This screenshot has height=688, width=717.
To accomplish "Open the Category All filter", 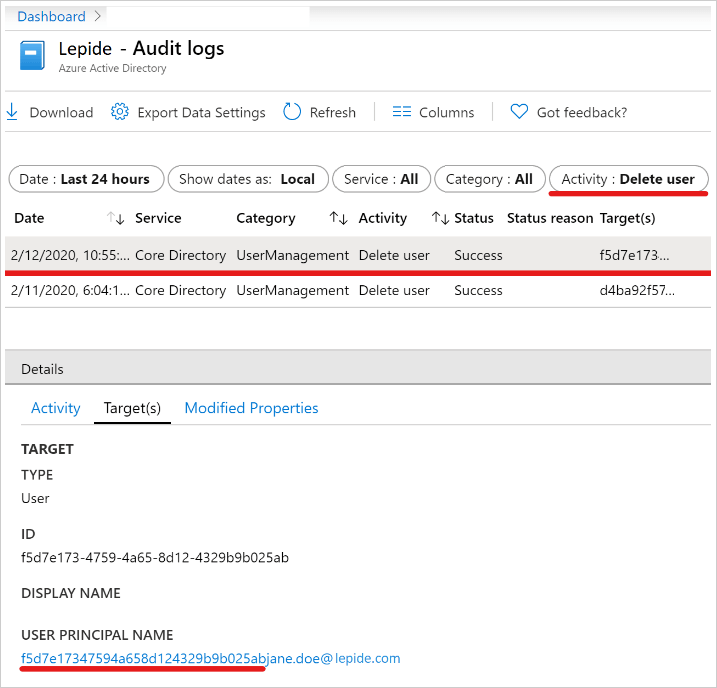I will (x=489, y=179).
